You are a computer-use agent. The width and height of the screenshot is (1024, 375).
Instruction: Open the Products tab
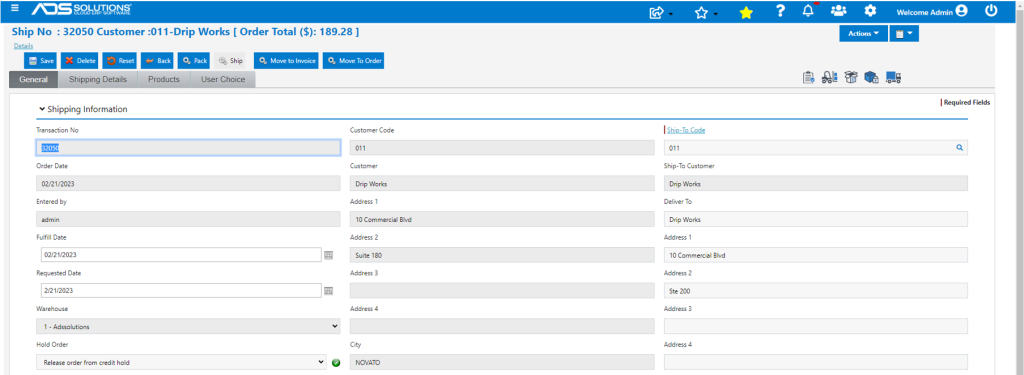[164, 79]
